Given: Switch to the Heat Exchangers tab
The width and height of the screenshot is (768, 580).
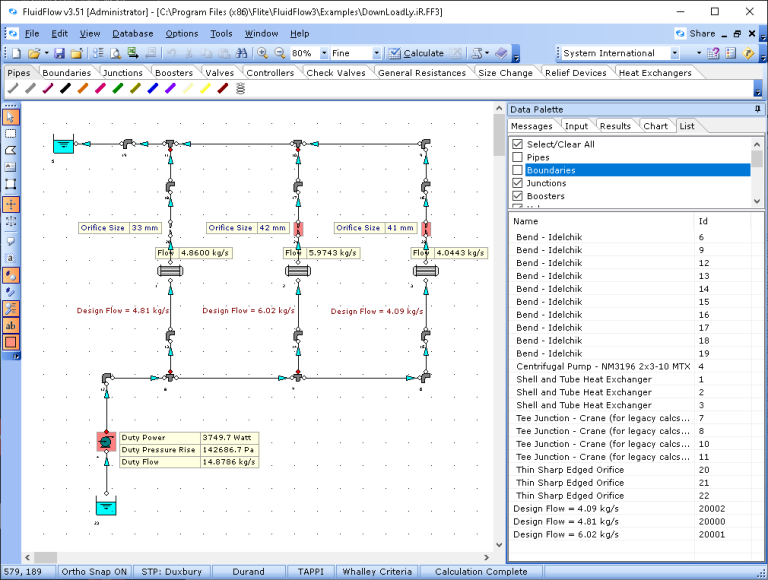Looking at the screenshot, I should pos(655,72).
